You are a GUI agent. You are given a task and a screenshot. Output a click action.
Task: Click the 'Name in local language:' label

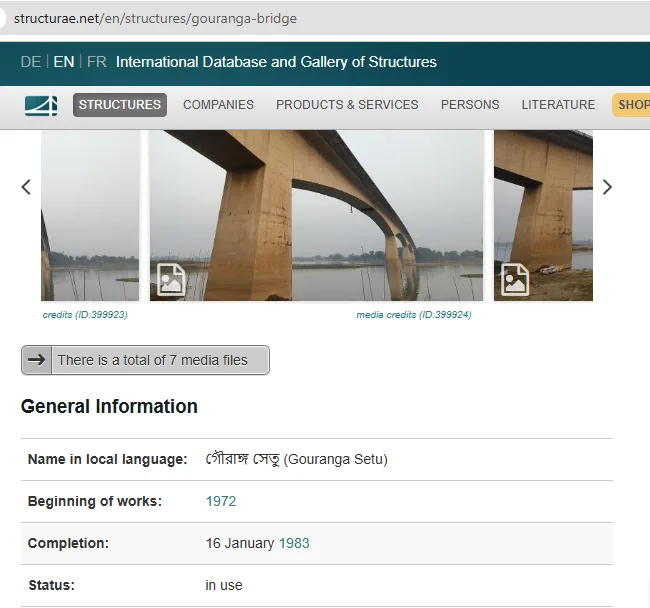point(107,459)
